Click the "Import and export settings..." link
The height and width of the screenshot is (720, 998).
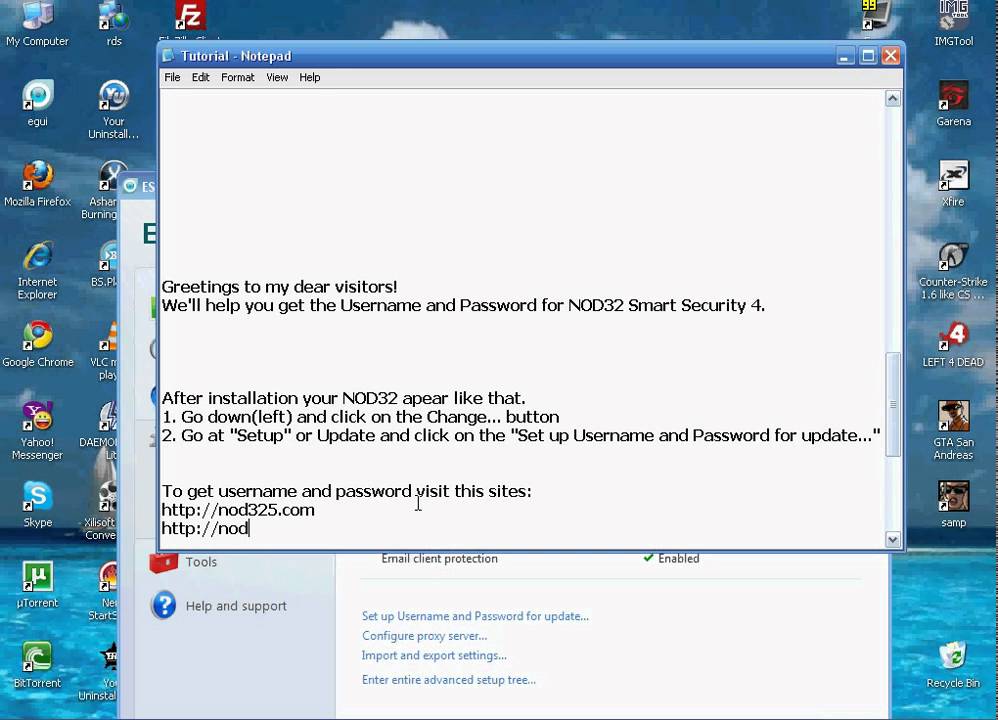pyautogui.click(x=434, y=655)
